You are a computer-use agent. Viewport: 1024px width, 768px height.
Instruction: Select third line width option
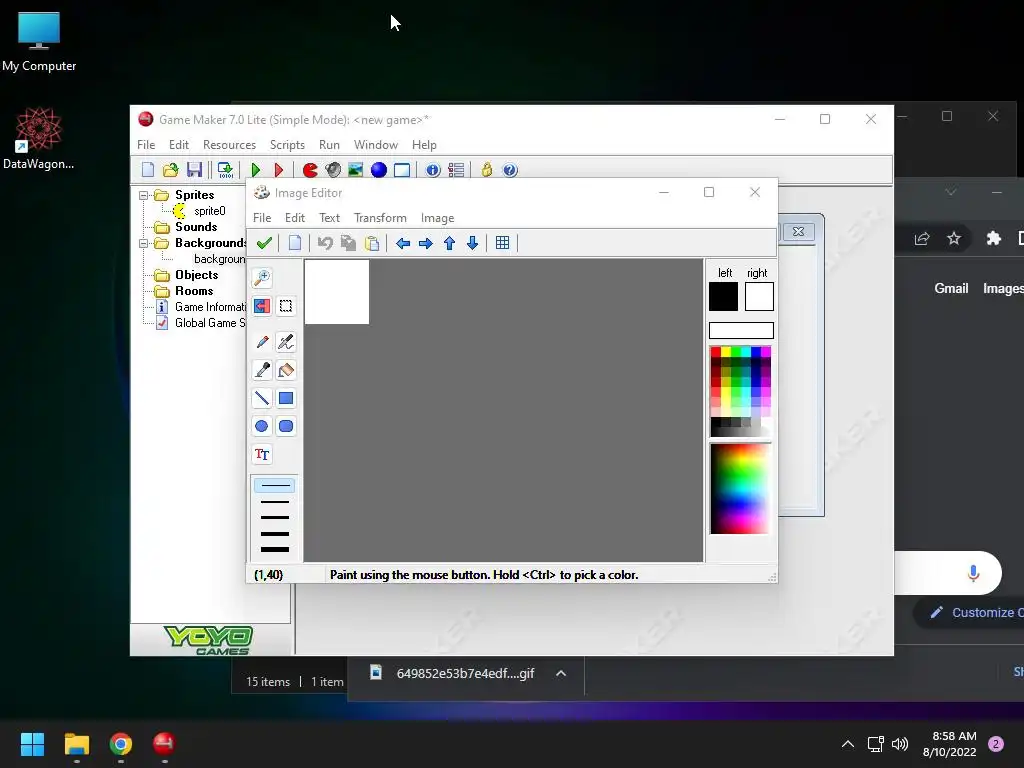tap(275, 517)
